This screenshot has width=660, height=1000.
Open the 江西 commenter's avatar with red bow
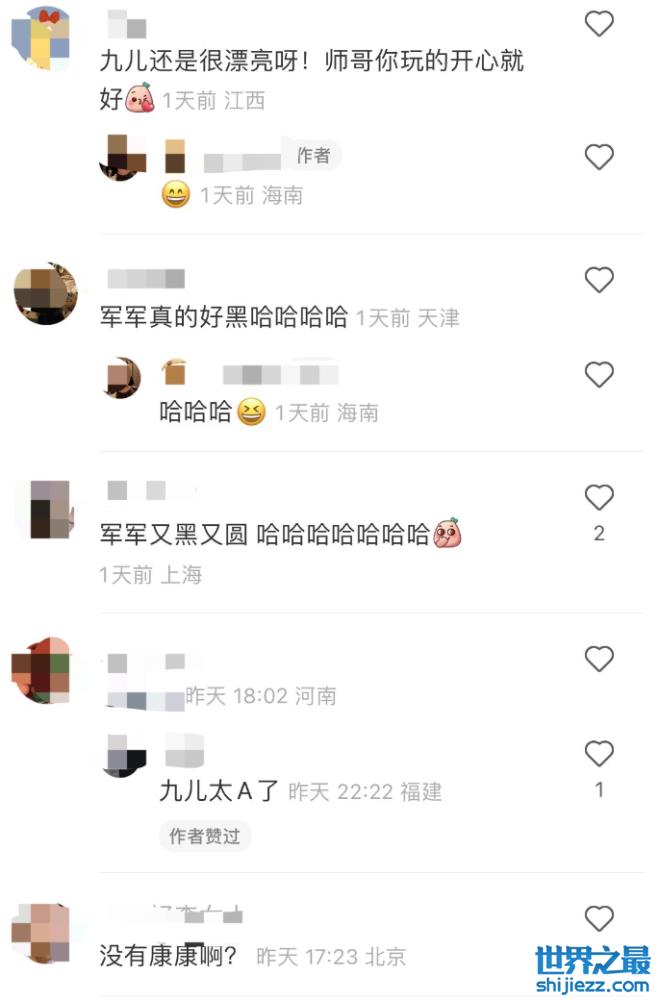[41, 38]
